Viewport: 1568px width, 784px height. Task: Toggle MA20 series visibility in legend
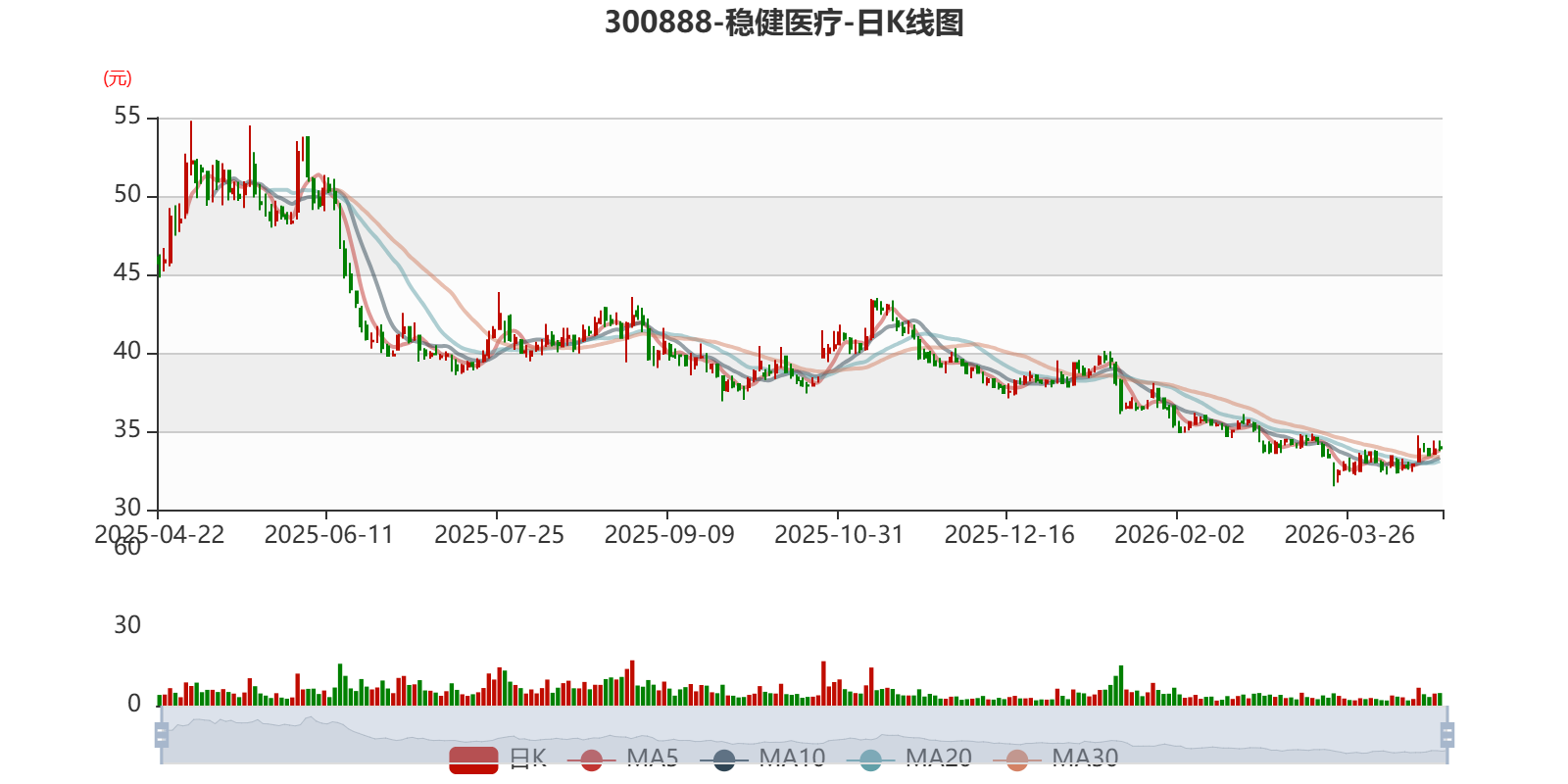[x=908, y=759]
